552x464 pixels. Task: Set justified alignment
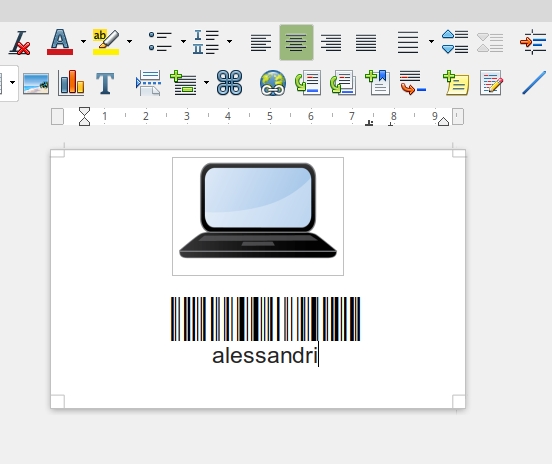coord(366,43)
